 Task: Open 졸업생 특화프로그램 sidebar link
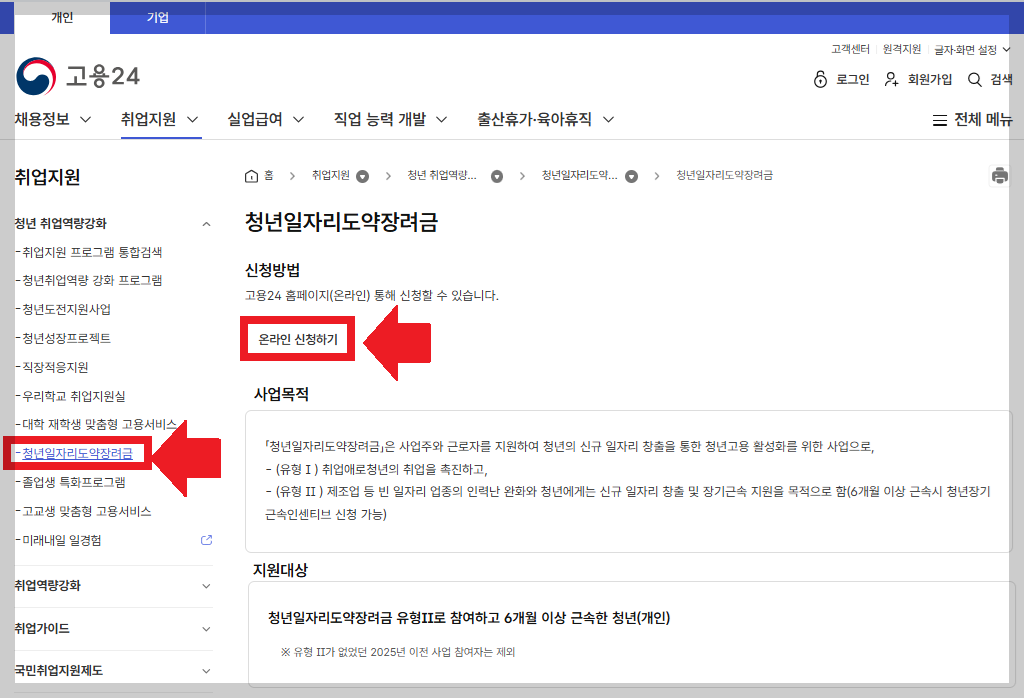tap(74, 483)
